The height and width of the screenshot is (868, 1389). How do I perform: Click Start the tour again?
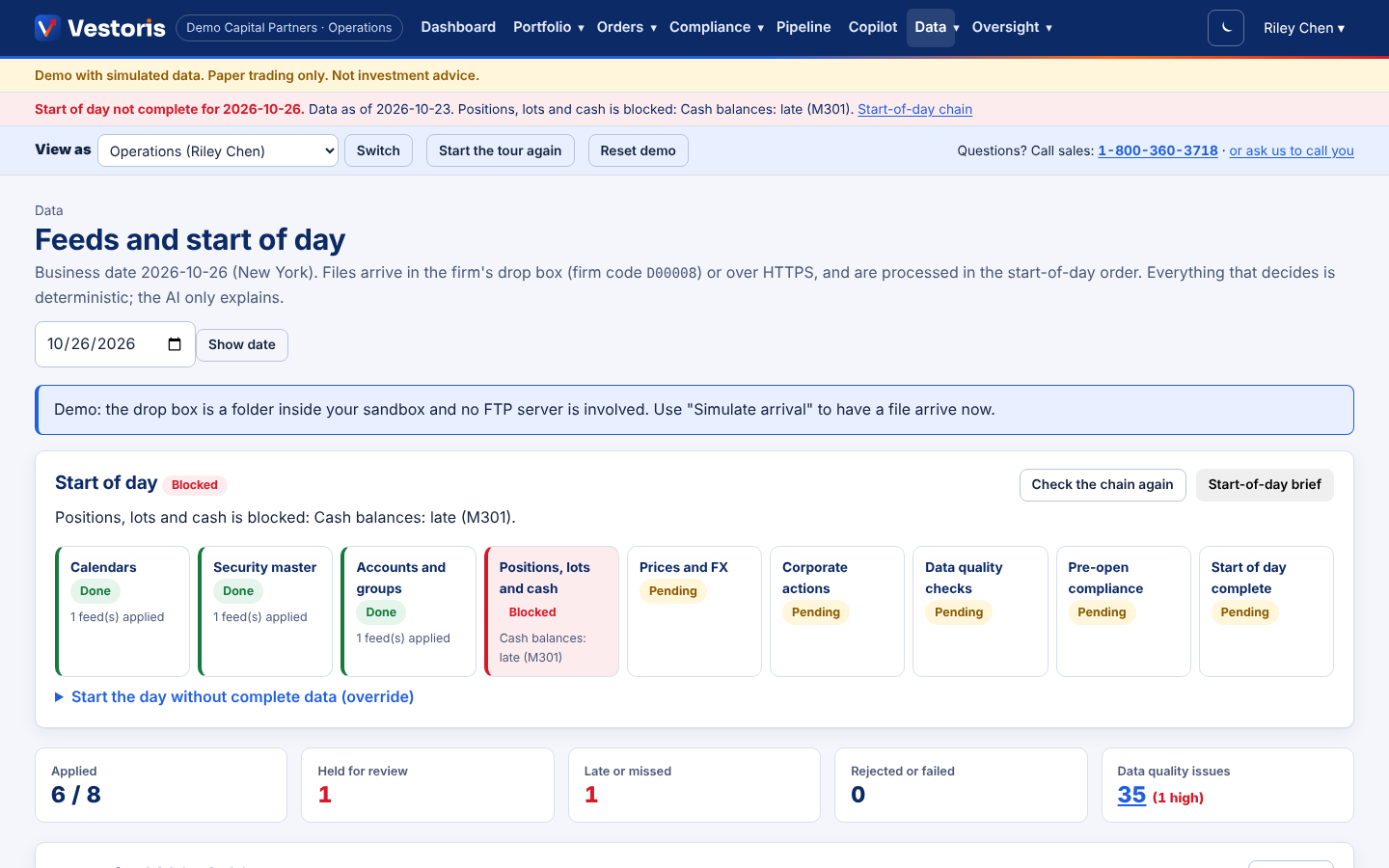tap(500, 150)
